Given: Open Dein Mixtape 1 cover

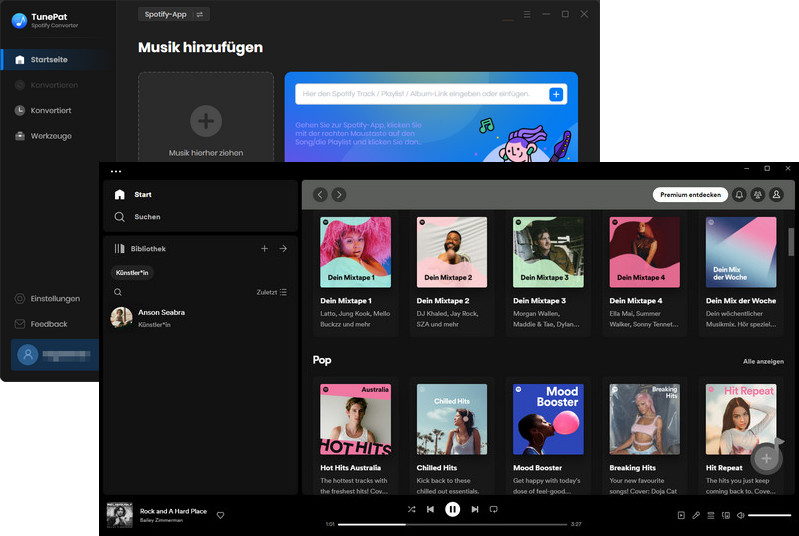Looking at the screenshot, I should (x=356, y=252).
